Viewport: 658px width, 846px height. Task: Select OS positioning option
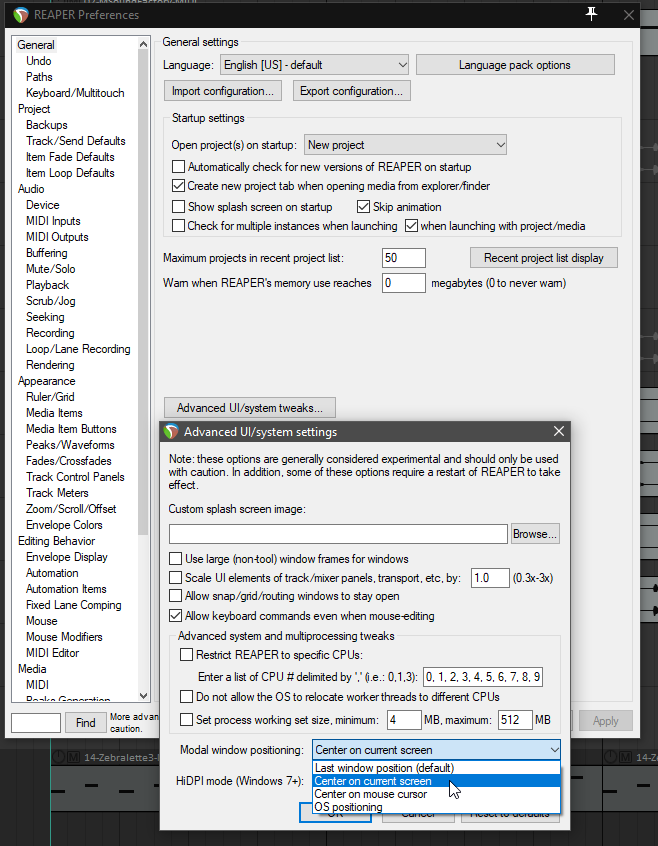point(436,807)
